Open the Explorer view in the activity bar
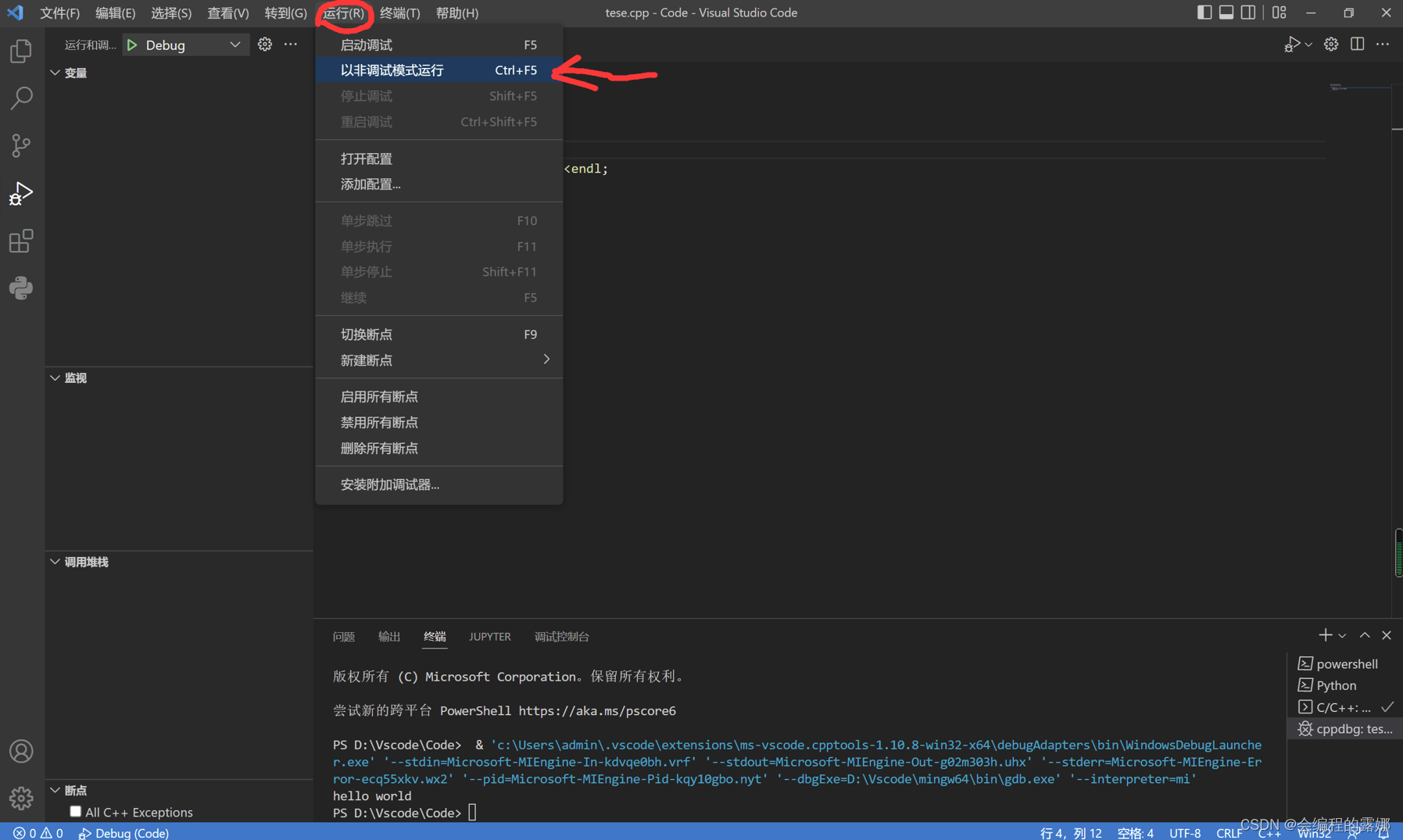This screenshot has height=840, width=1403. (21, 52)
